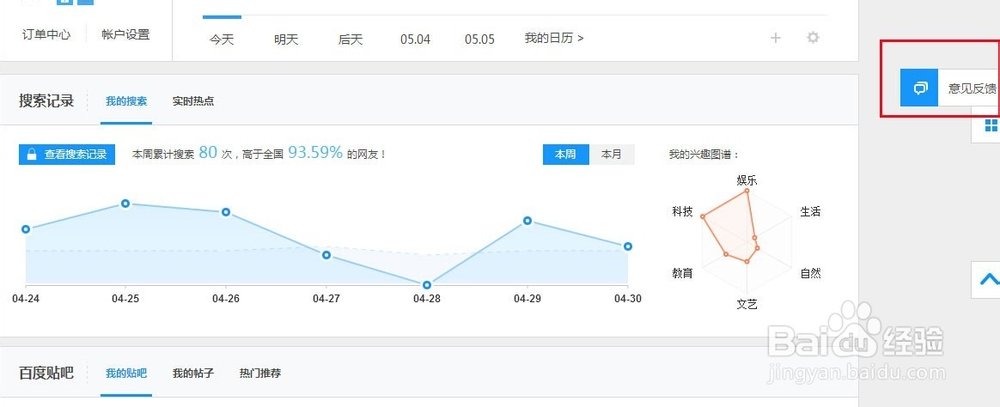Click the 04-29 data point on chart
Image resolution: width=1000 pixels, height=407 pixels.
(527, 220)
